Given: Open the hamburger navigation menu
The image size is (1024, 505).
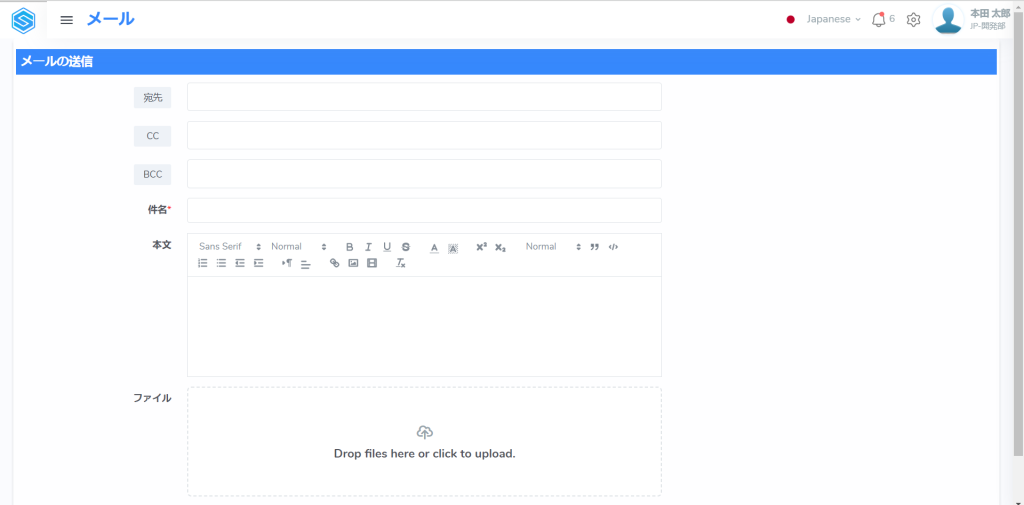Looking at the screenshot, I should (x=67, y=20).
